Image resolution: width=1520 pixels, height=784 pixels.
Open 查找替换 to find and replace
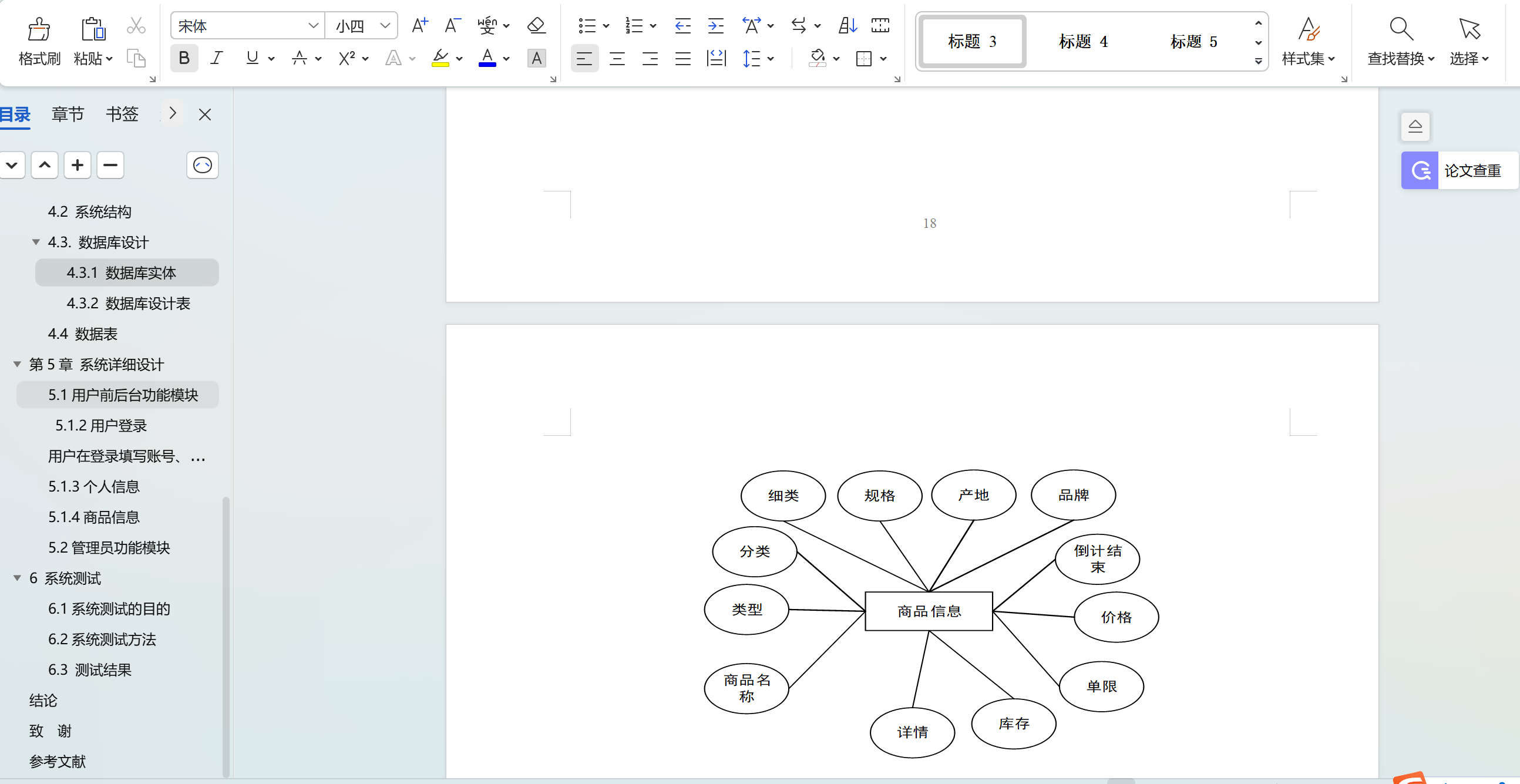1400,41
